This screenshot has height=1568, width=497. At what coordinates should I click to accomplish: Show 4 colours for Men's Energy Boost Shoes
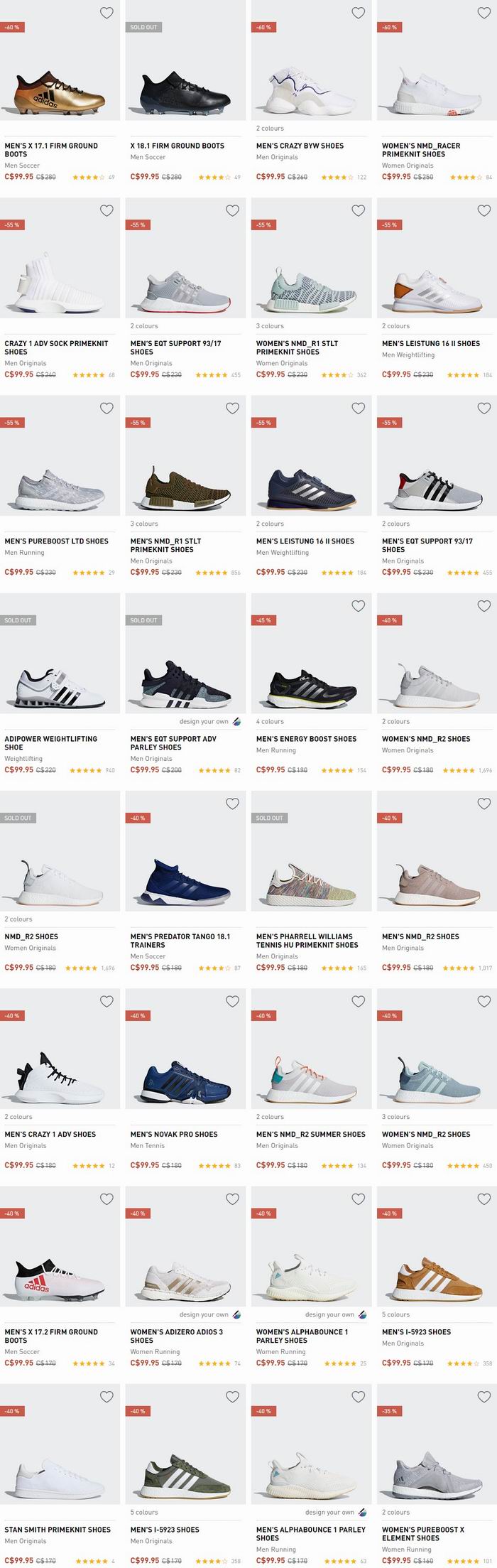tap(270, 721)
